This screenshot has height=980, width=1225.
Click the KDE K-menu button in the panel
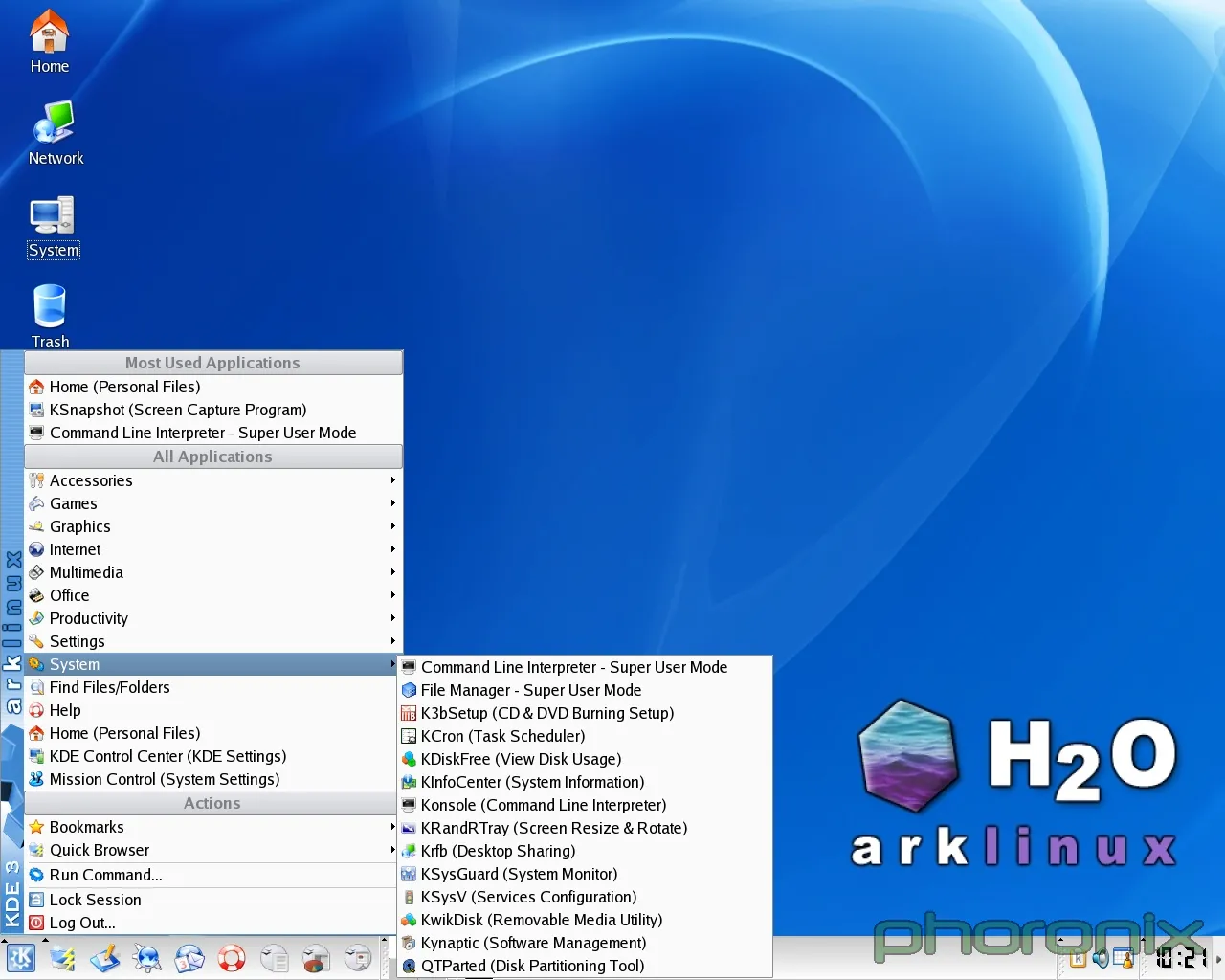point(21,957)
